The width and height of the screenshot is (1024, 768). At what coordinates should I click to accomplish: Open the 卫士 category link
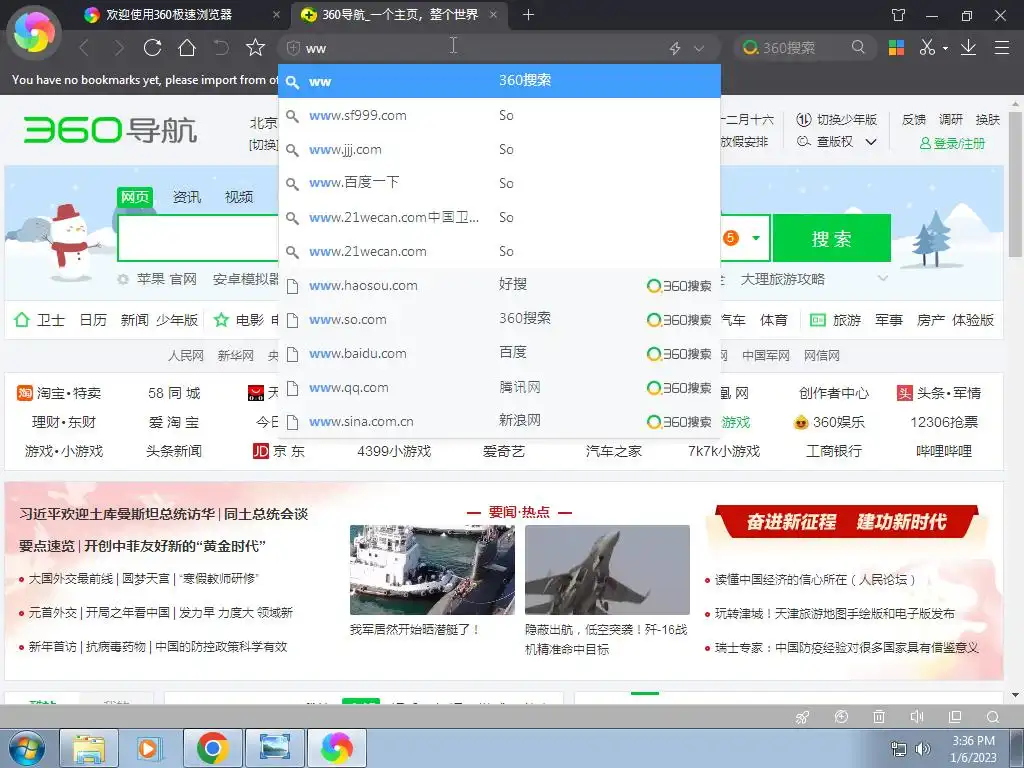click(x=40, y=320)
